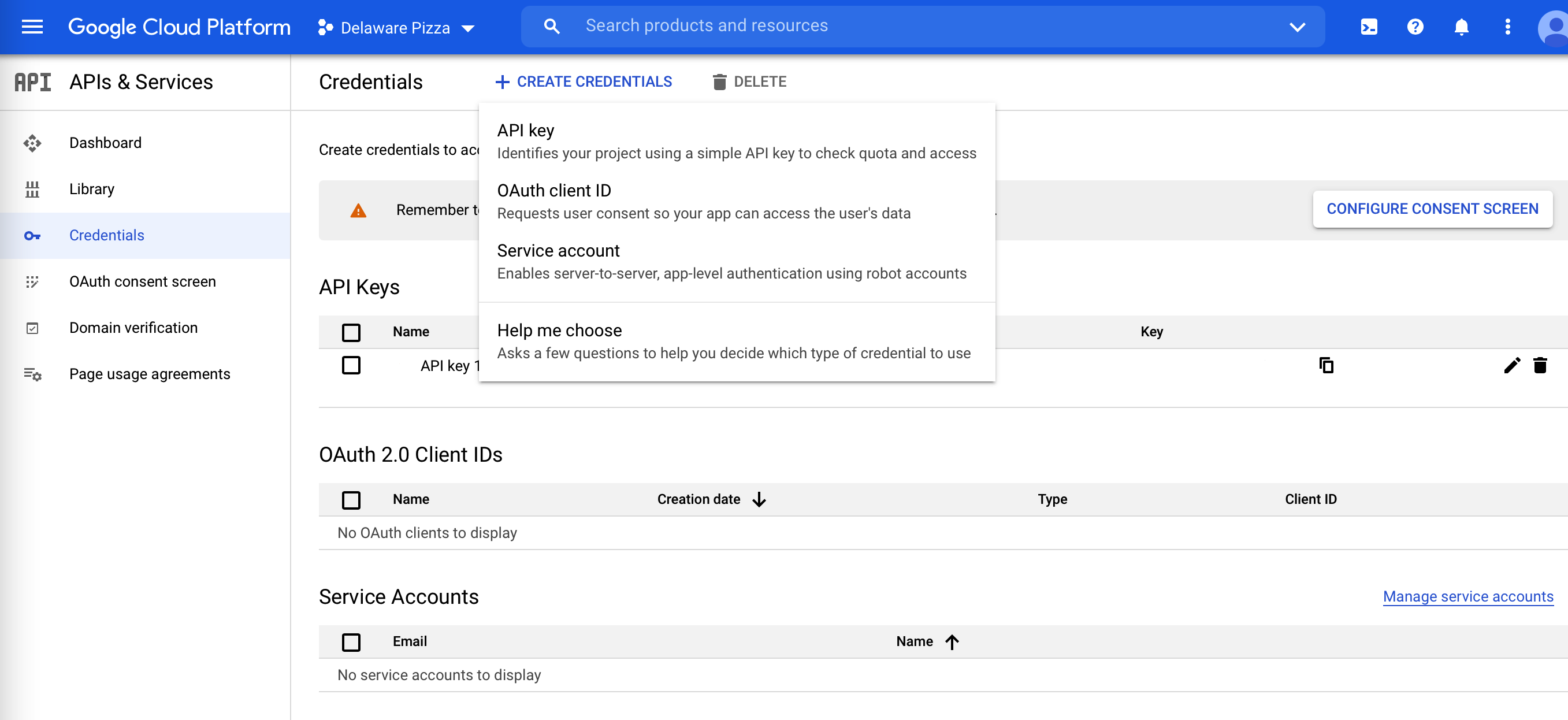Select Credentials in the sidebar
The image size is (1568, 720).
[x=145, y=236]
